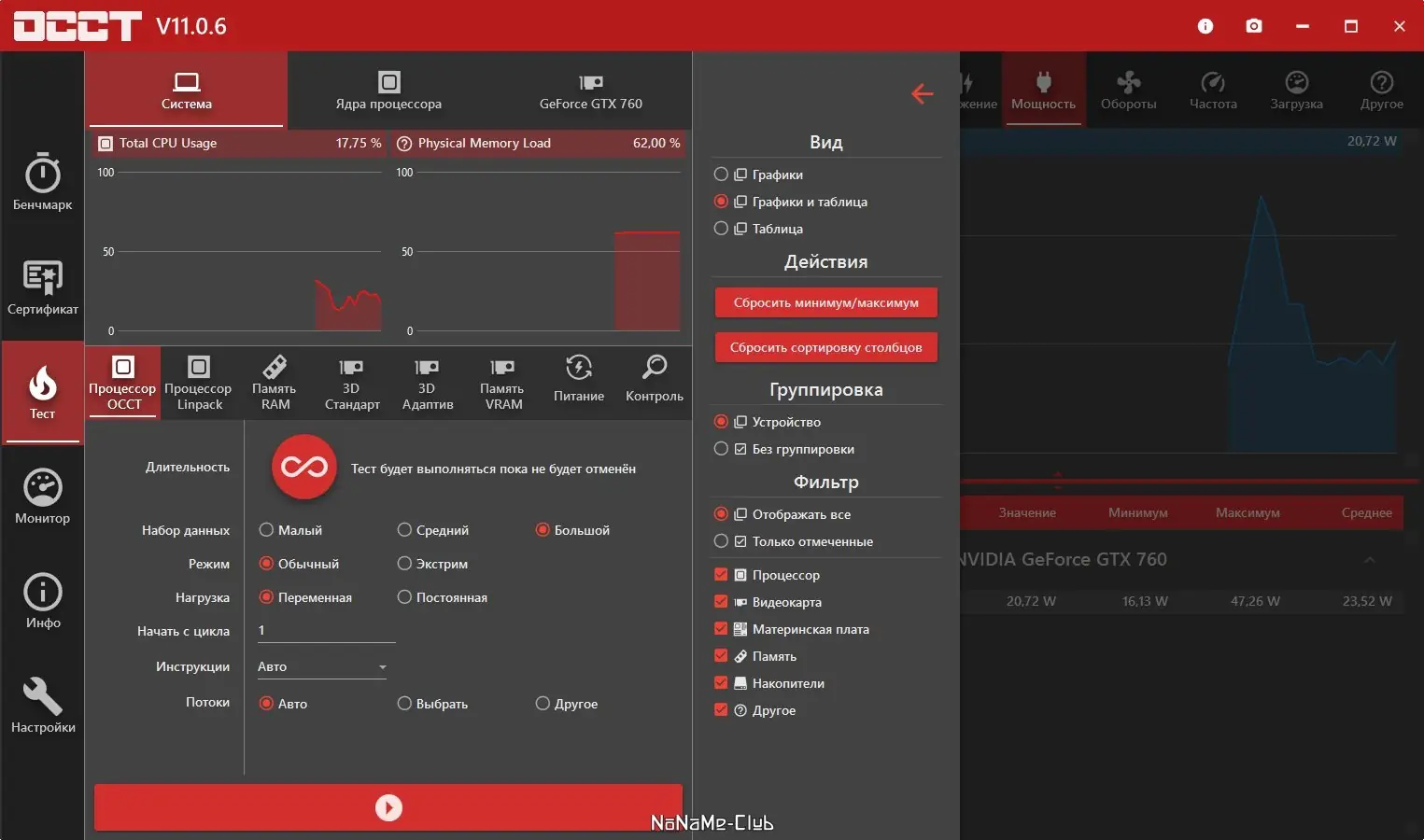Select Без группировки grouping option
The height and width of the screenshot is (840, 1424).
click(x=784, y=449)
